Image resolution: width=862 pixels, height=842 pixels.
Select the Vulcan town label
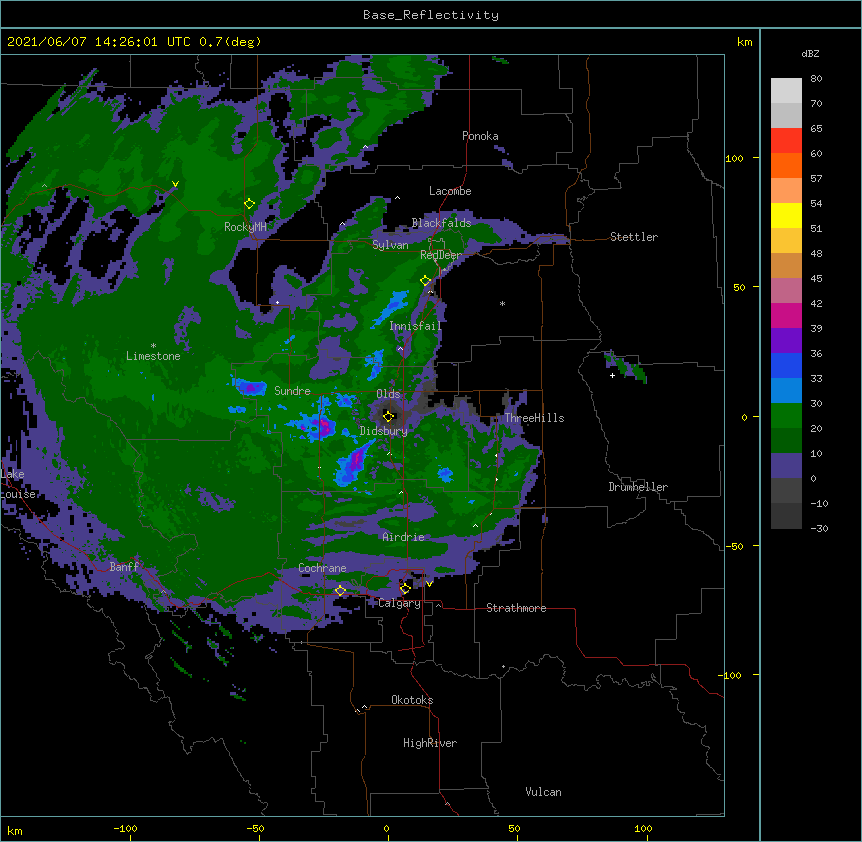(x=543, y=792)
